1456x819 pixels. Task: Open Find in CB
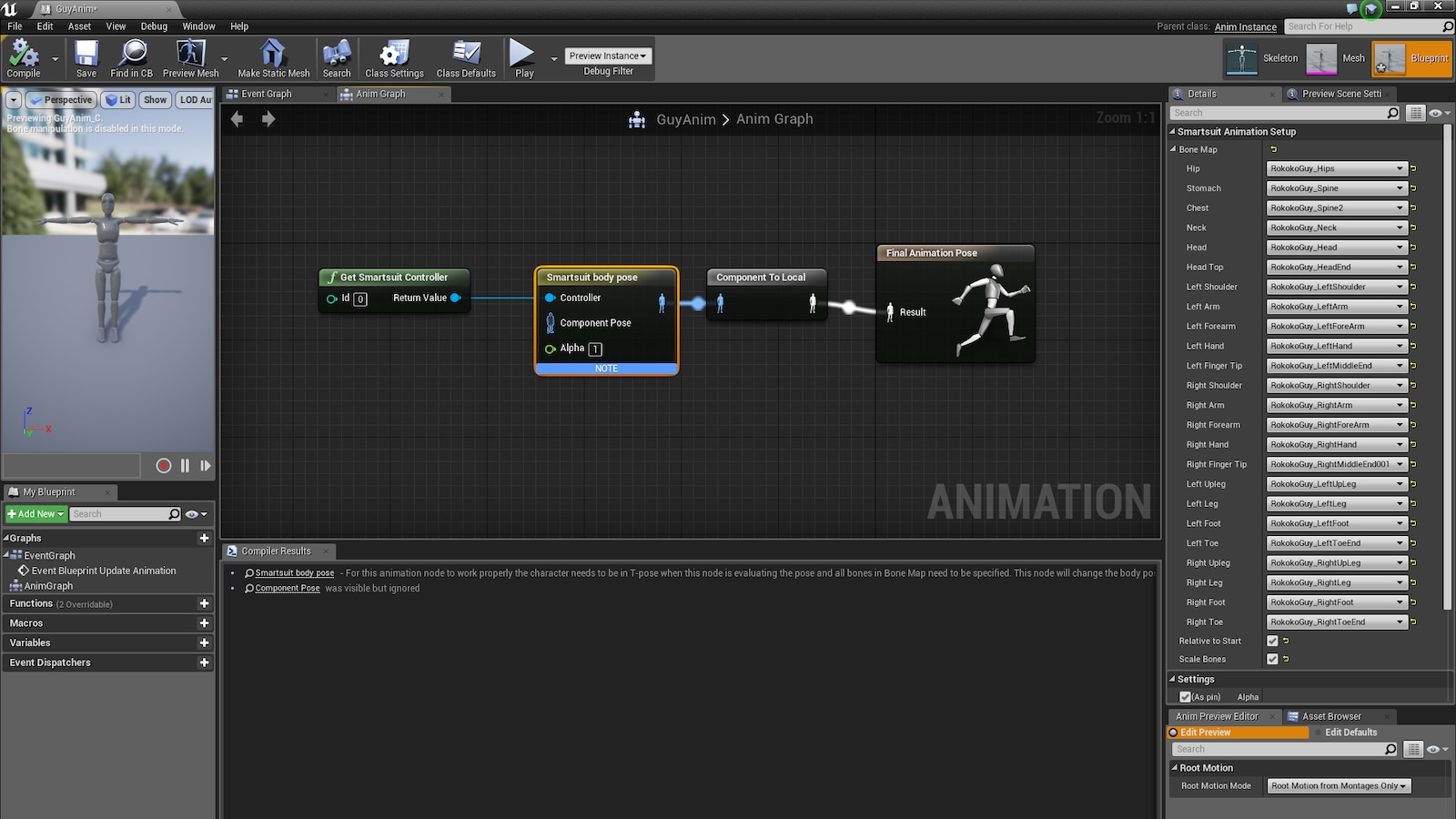click(x=131, y=59)
